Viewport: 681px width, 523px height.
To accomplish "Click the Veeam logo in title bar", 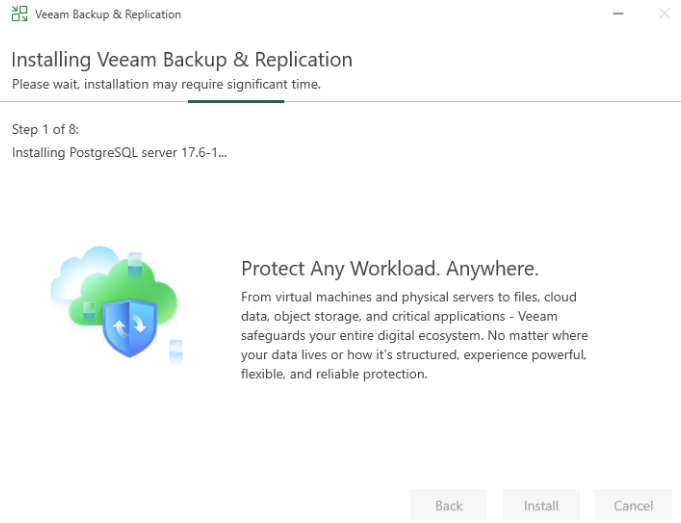I will 19,14.
